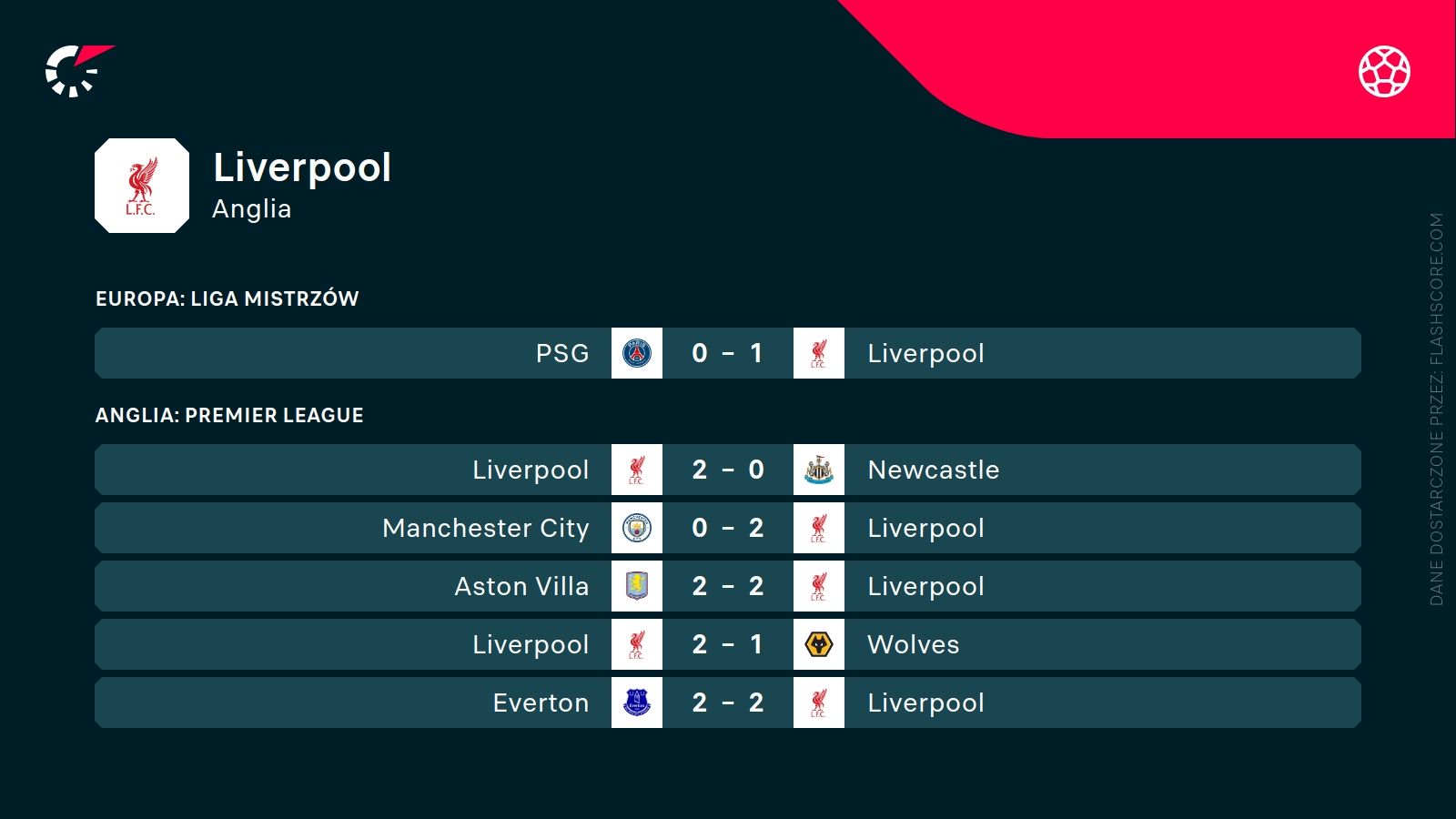Click the PSG 0 - 1 score
Viewport: 1456px width, 819px height.
pyautogui.click(x=728, y=353)
